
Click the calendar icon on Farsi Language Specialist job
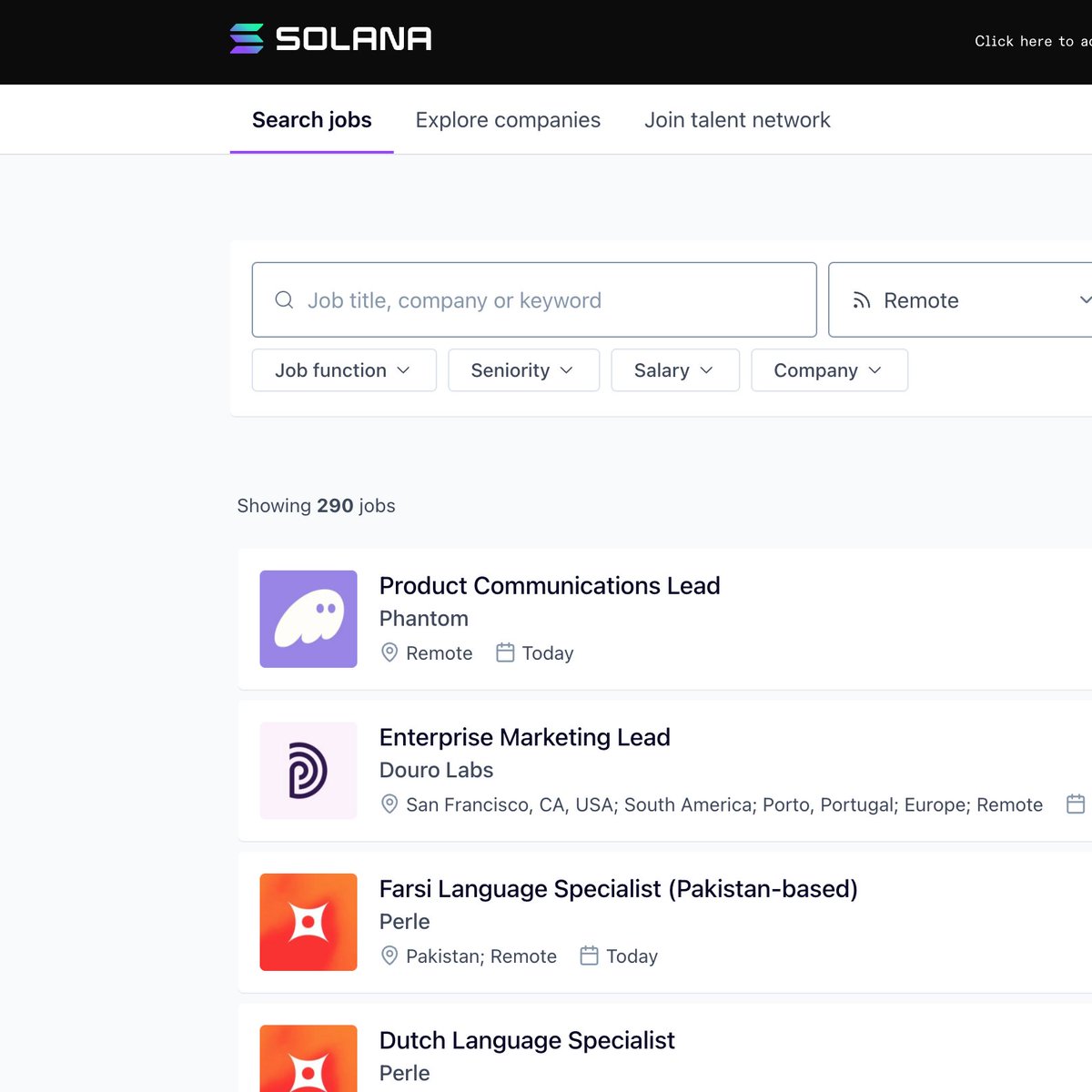coord(590,955)
